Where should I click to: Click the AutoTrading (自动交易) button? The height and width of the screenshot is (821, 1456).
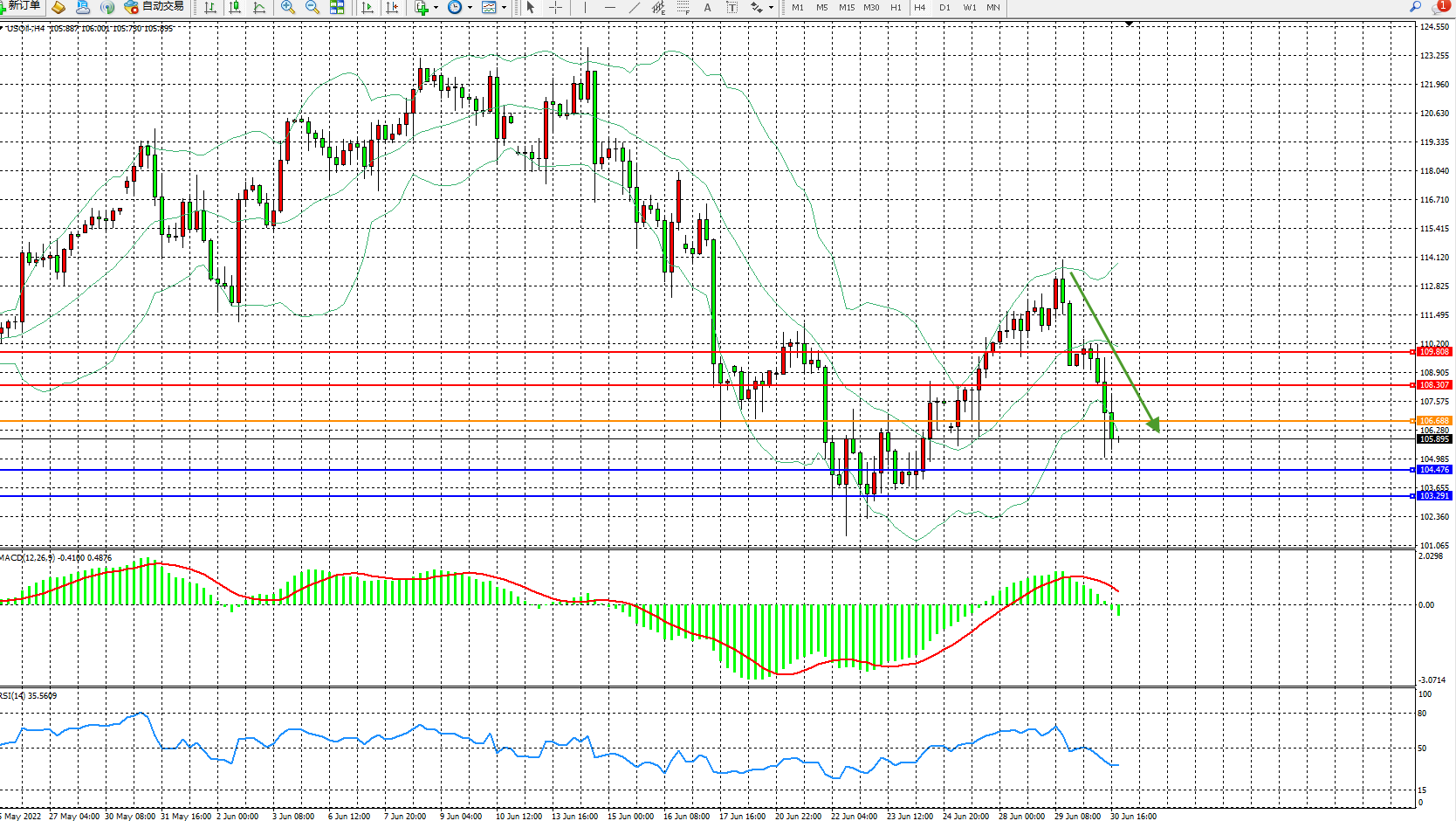pos(155,7)
